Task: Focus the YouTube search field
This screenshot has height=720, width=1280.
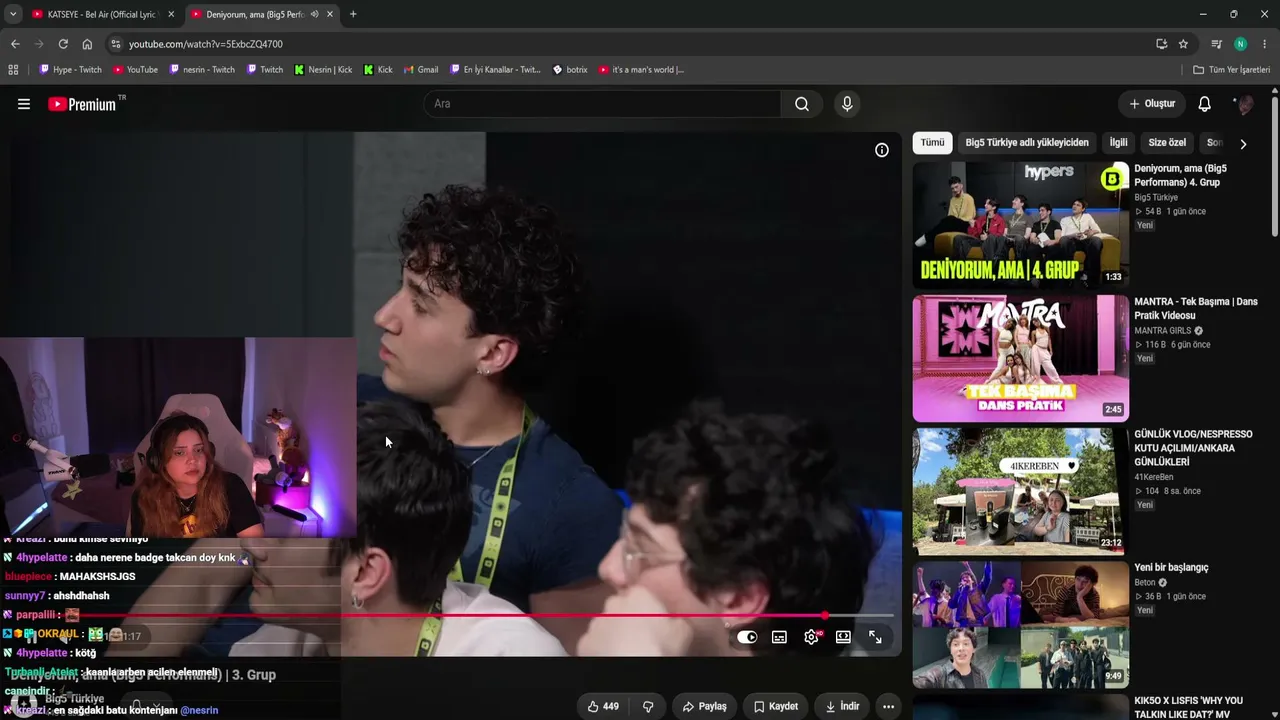Action: click(603, 104)
